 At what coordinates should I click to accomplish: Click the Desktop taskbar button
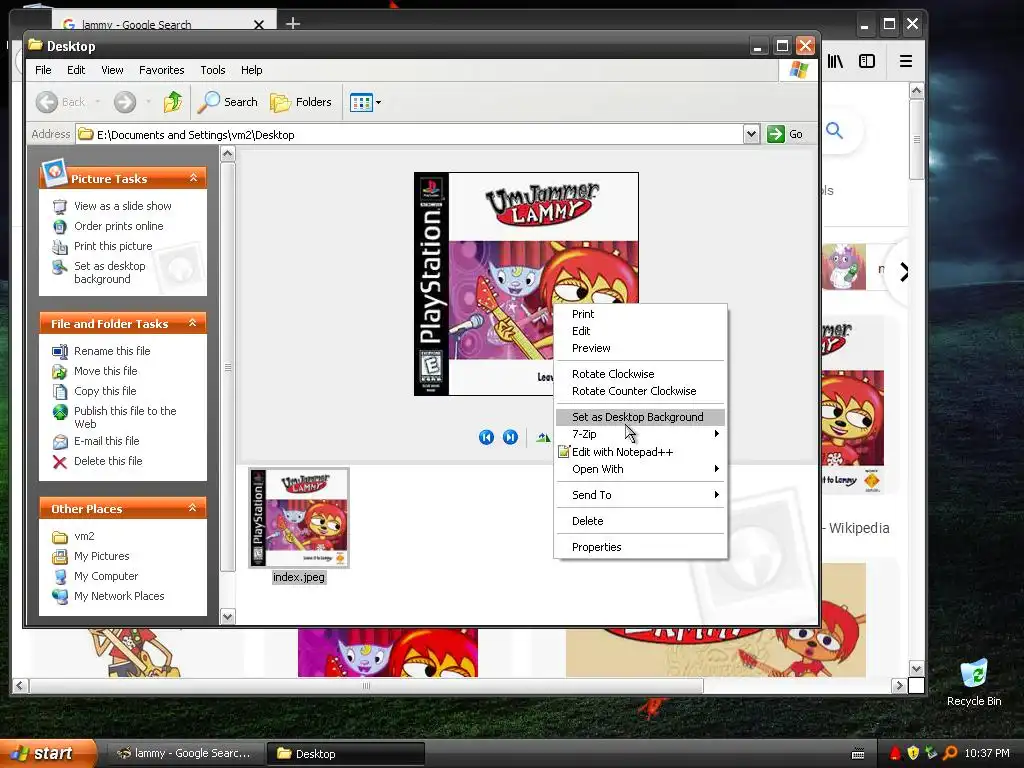(x=346, y=754)
